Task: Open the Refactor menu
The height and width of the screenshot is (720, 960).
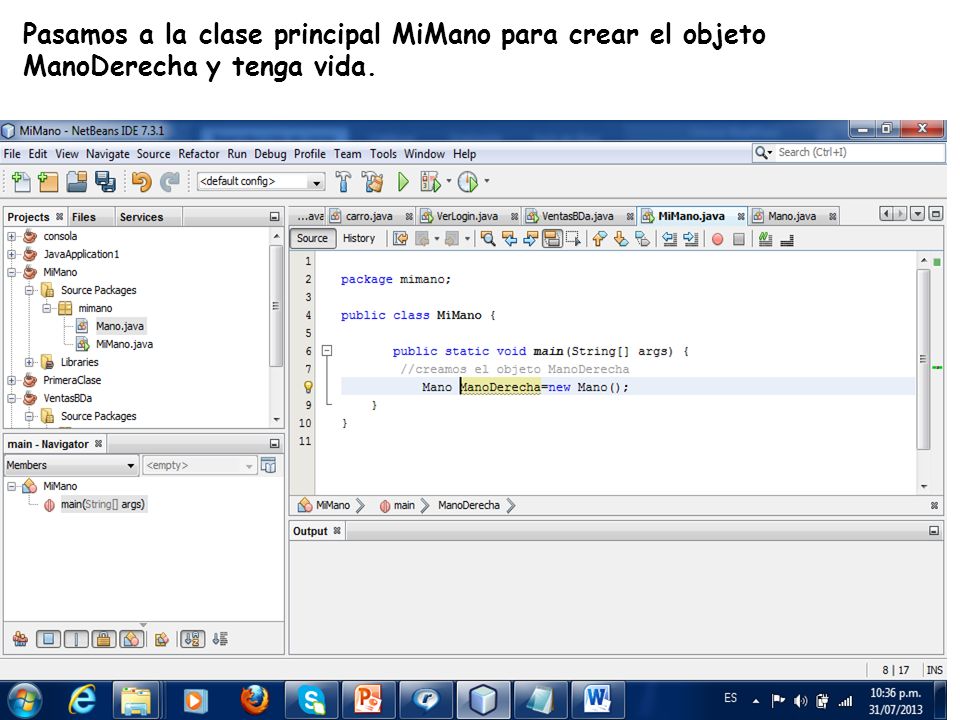Action: [x=198, y=154]
